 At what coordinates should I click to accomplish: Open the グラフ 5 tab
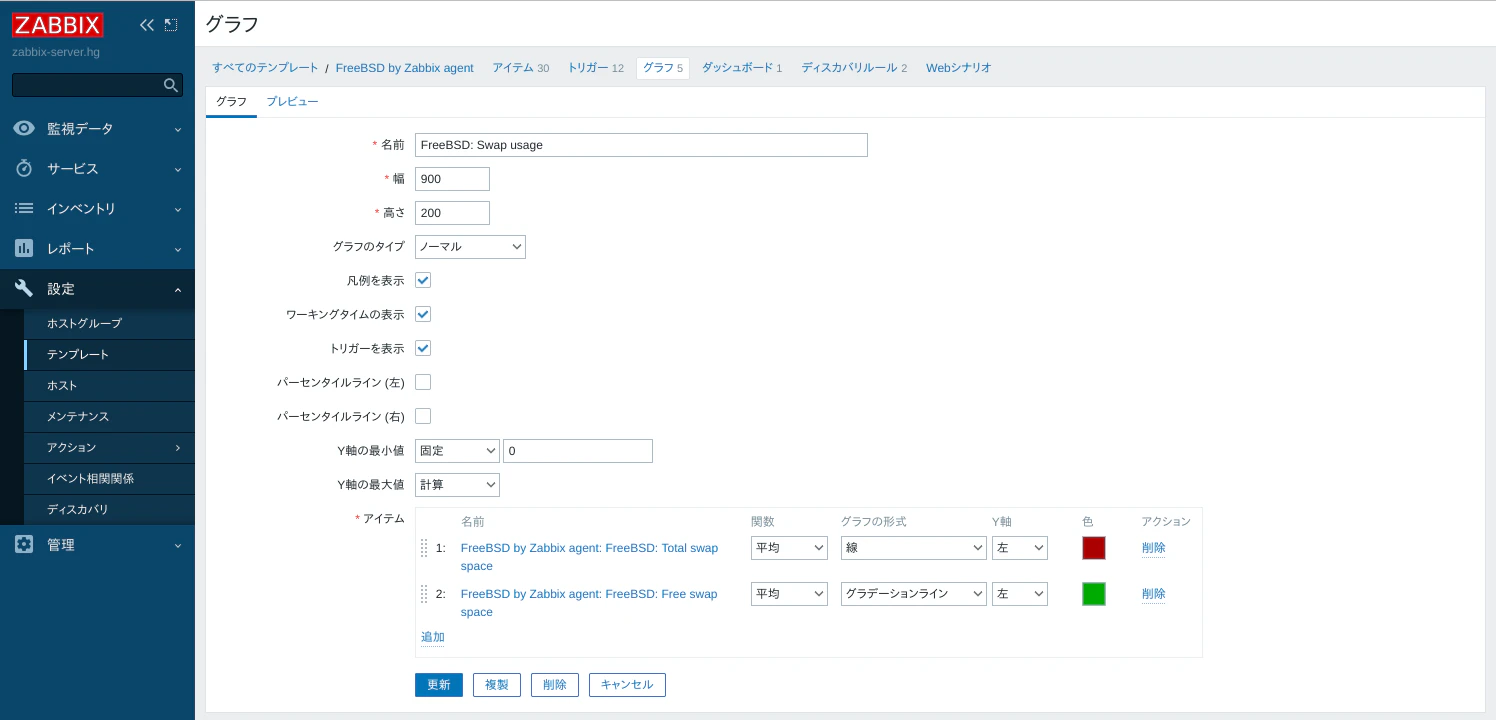point(663,68)
